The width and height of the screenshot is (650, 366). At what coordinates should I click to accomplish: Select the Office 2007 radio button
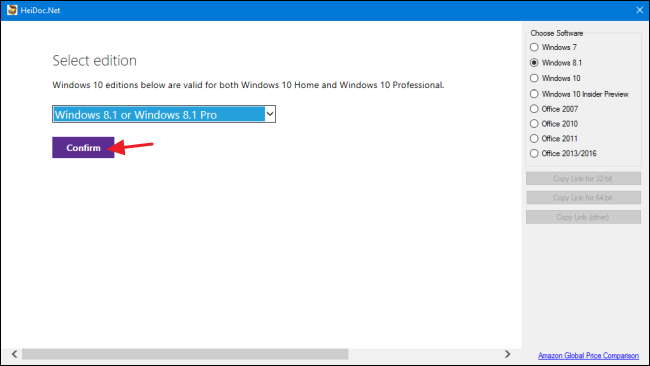click(x=534, y=109)
